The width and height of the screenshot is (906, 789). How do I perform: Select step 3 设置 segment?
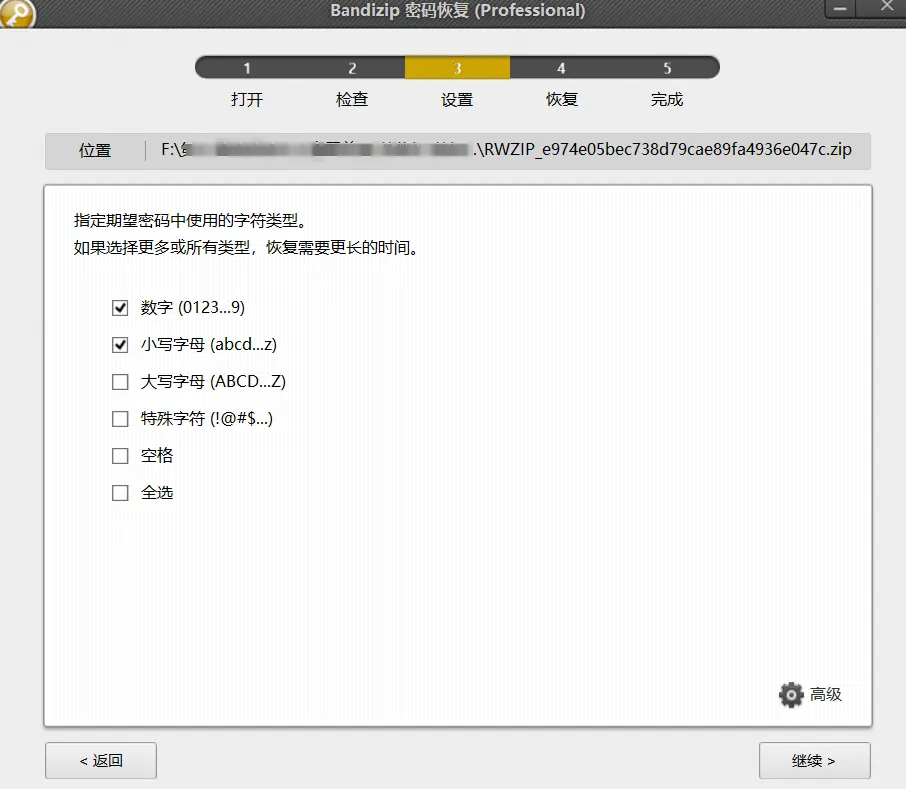[x=457, y=68]
